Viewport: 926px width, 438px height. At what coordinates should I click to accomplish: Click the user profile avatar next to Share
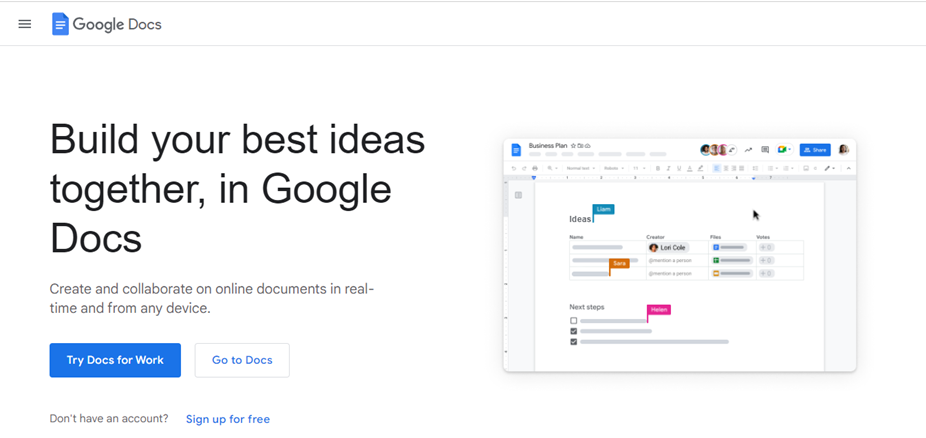click(x=843, y=150)
